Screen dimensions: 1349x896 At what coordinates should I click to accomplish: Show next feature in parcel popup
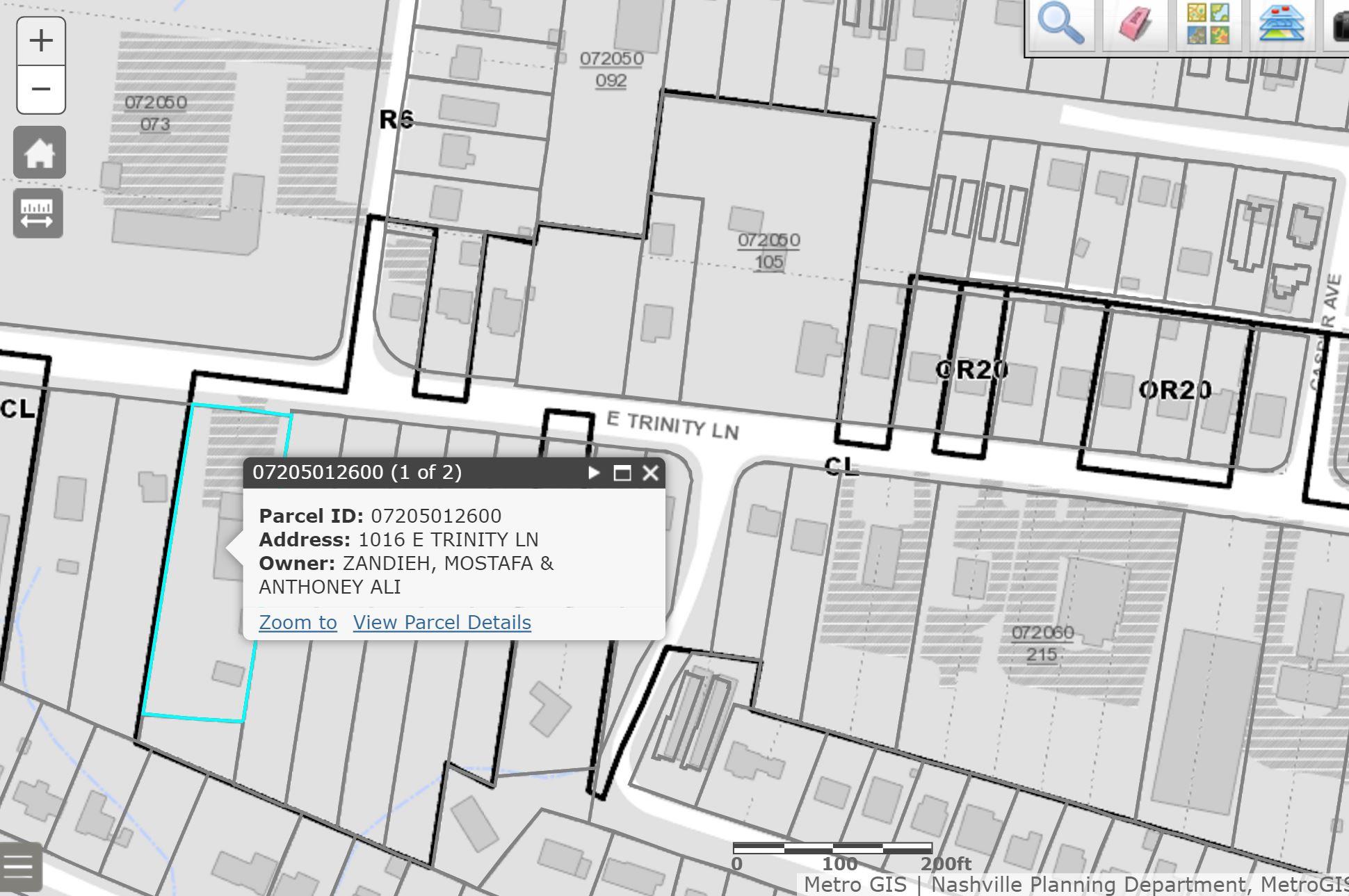[x=594, y=473]
